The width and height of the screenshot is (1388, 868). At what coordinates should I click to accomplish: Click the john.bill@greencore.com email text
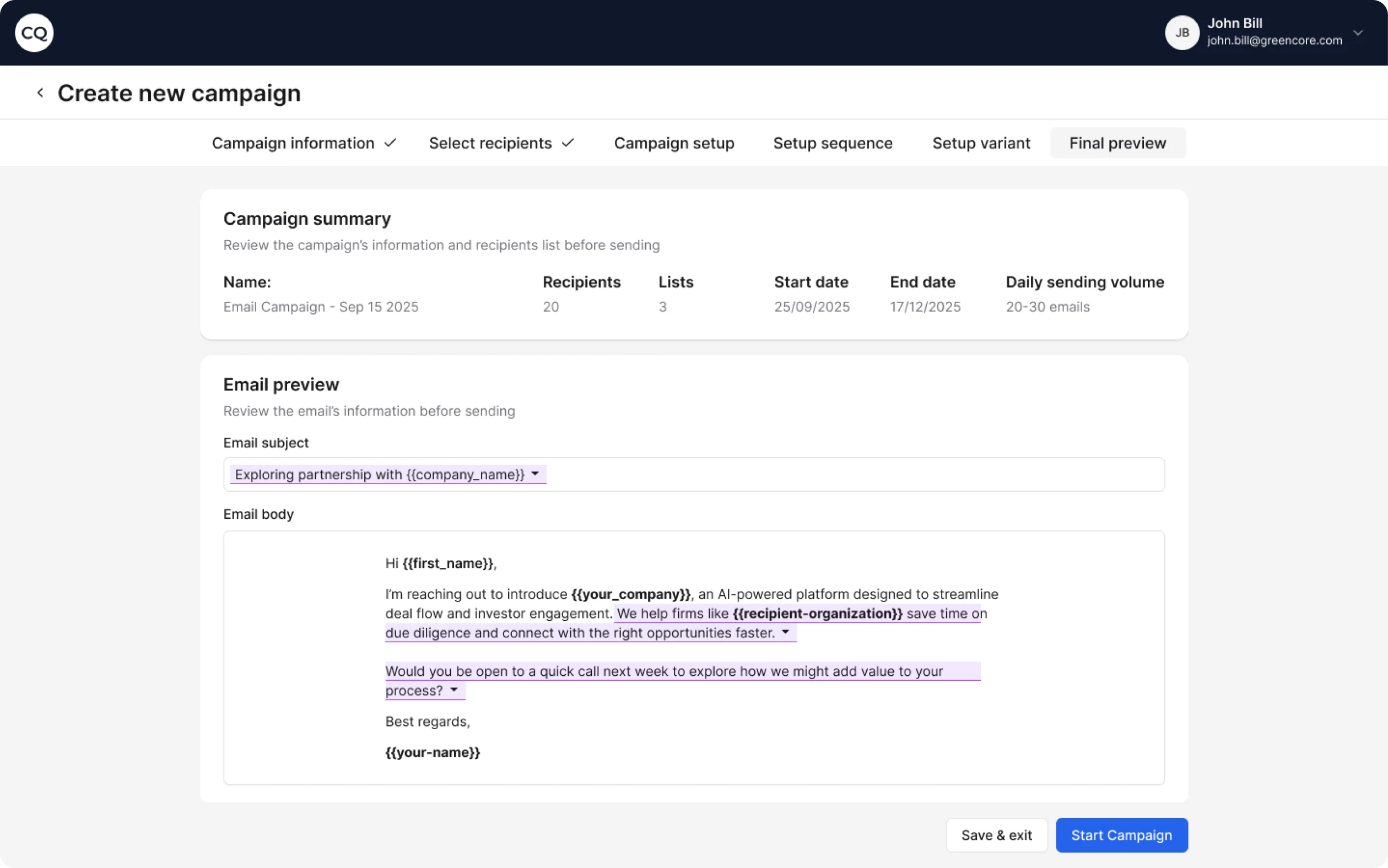point(1274,41)
